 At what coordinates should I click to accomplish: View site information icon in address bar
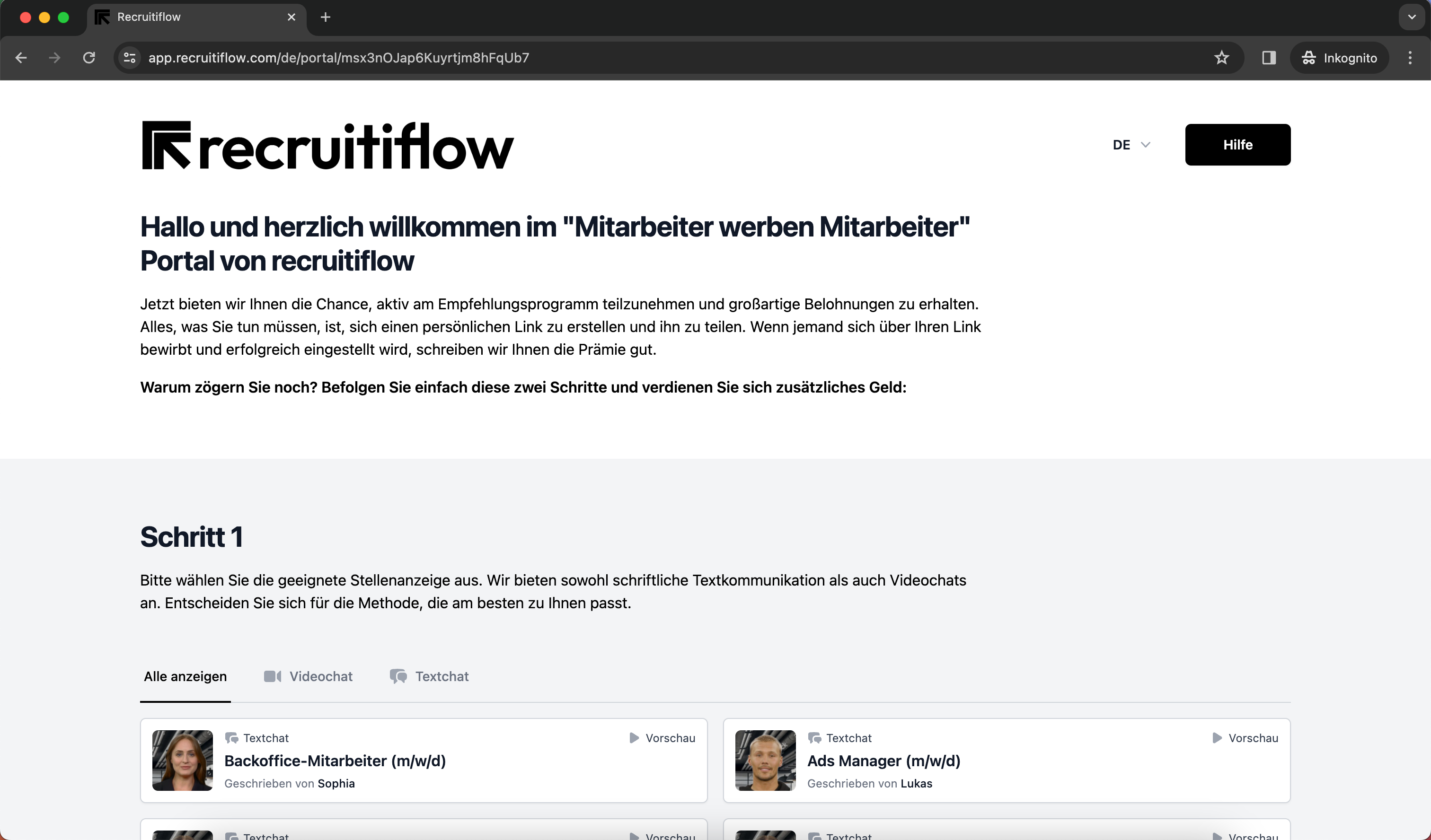tap(130, 57)
